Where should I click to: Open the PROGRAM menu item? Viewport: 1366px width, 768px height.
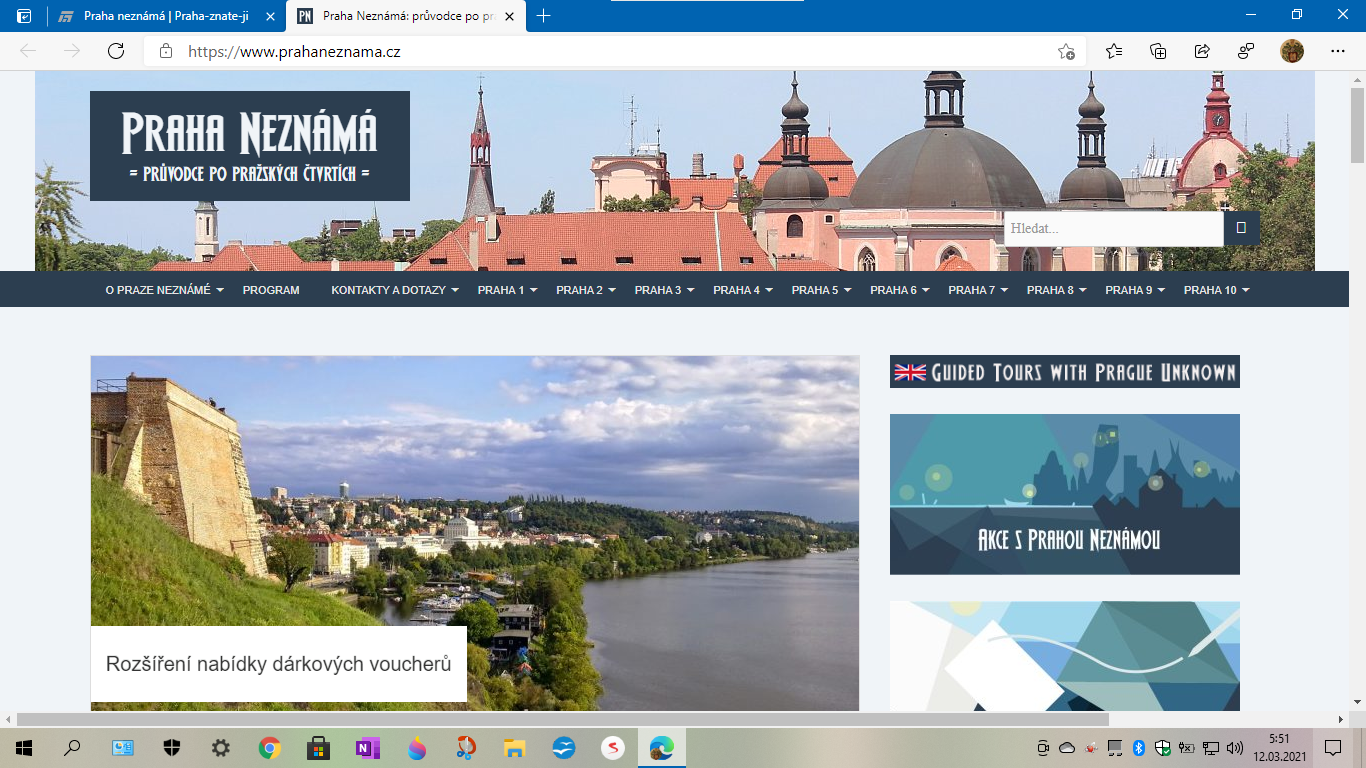271,290
